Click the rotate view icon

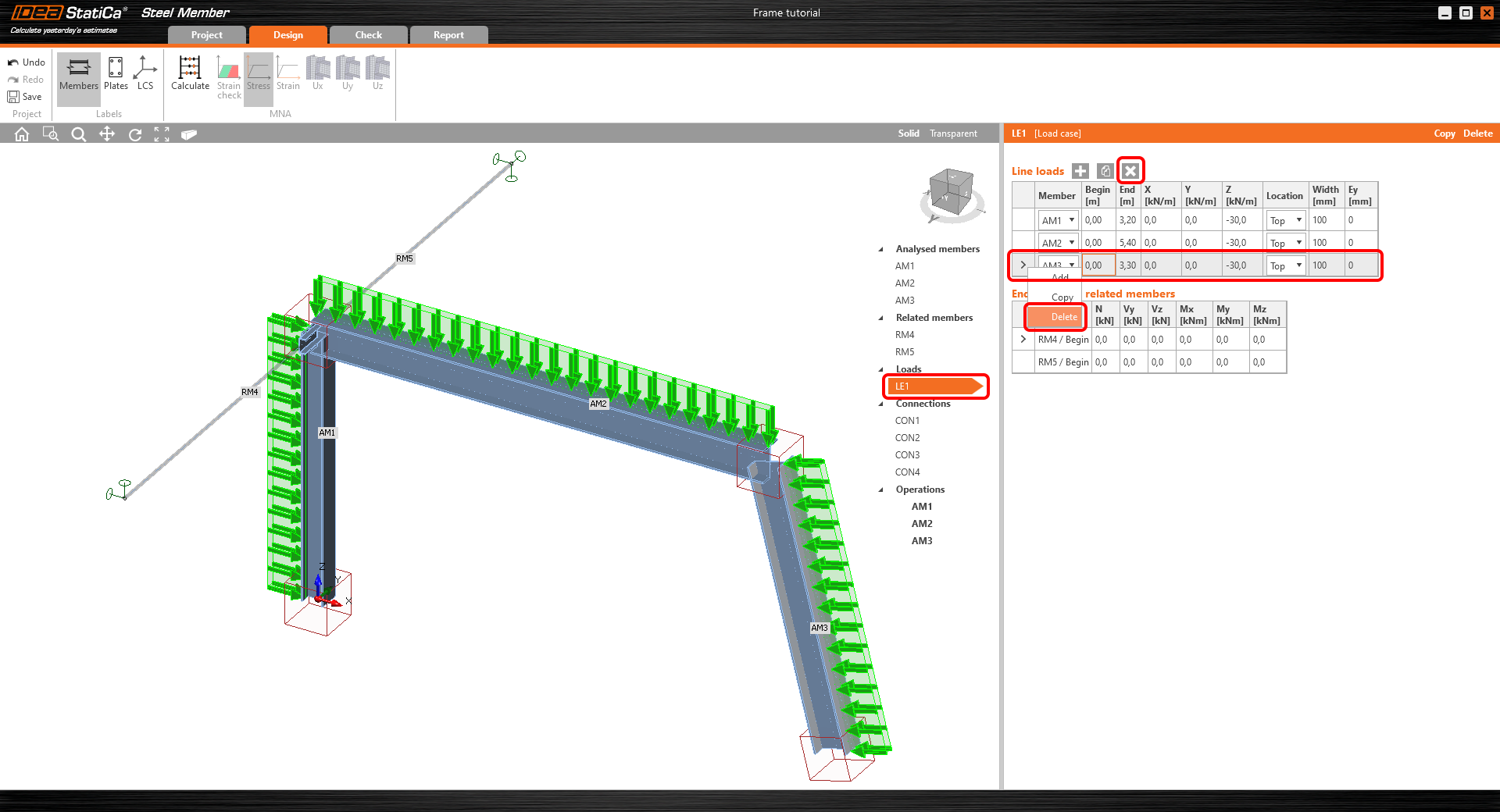pyautogui.click(x=135, y=134)
